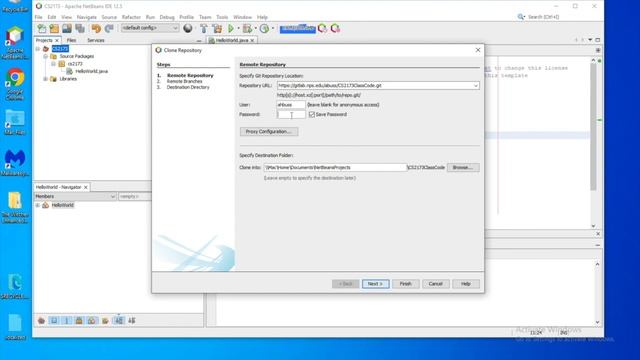Expand the HelloWorld node in Navigator
Image resolution: width=640 pixels, height=360 pixels.
coord(38,205)
